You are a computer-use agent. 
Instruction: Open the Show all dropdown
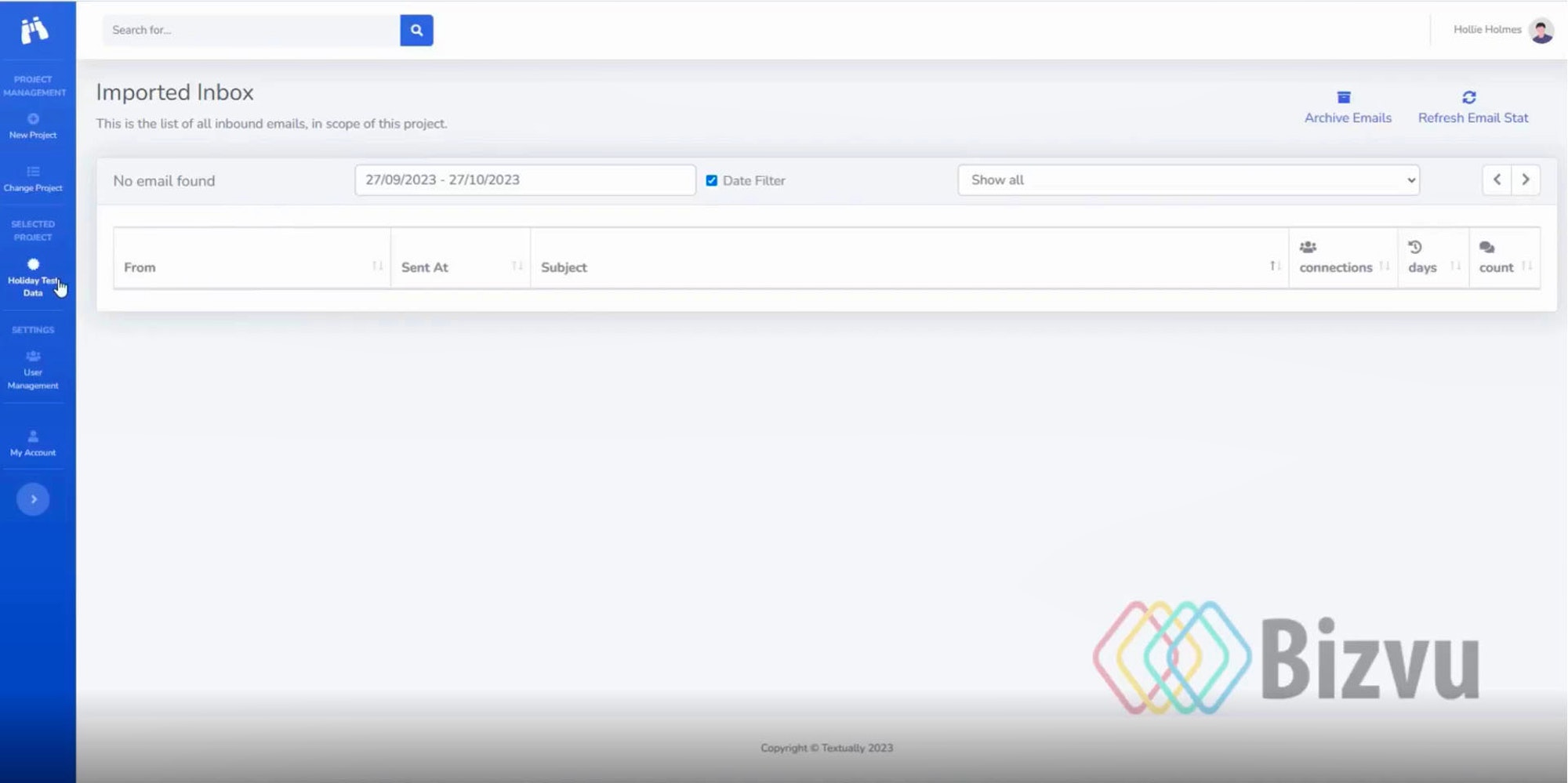1188,180
